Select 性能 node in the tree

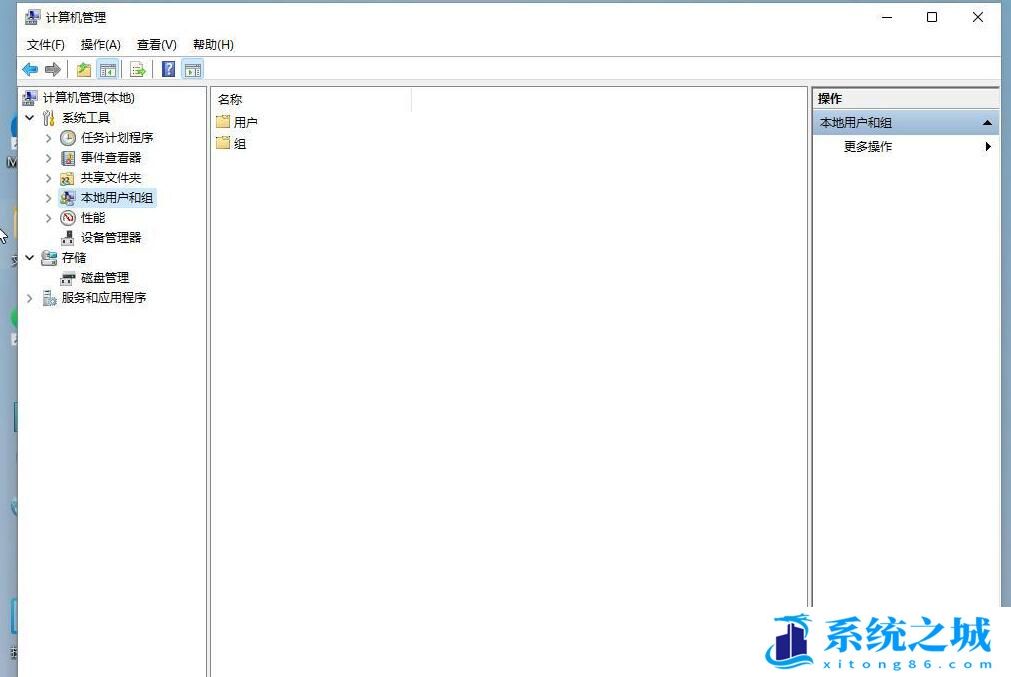click(x=93, y=218)
